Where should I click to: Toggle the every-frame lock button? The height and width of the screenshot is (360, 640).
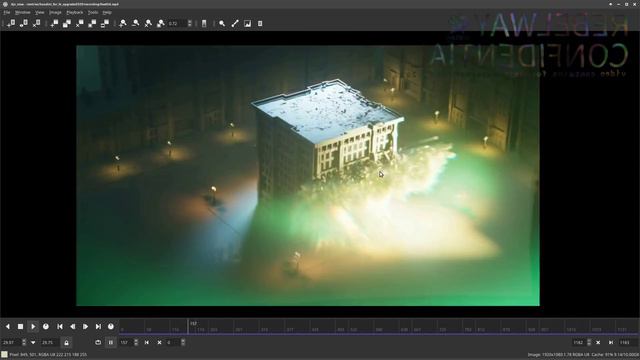pyautogui.click(x=67, y=342)
